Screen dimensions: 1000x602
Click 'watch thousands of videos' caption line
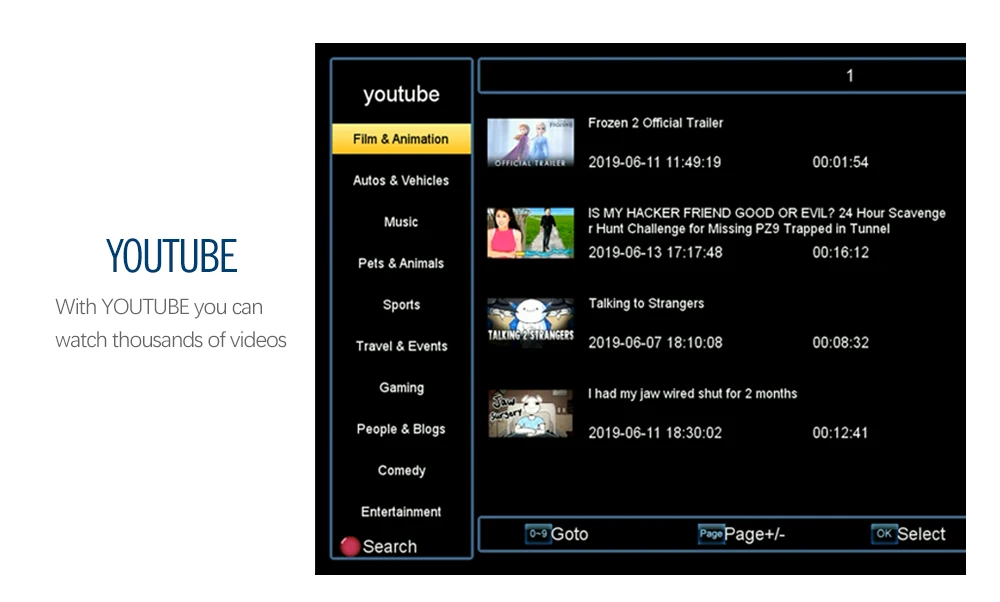coord(171,340)
